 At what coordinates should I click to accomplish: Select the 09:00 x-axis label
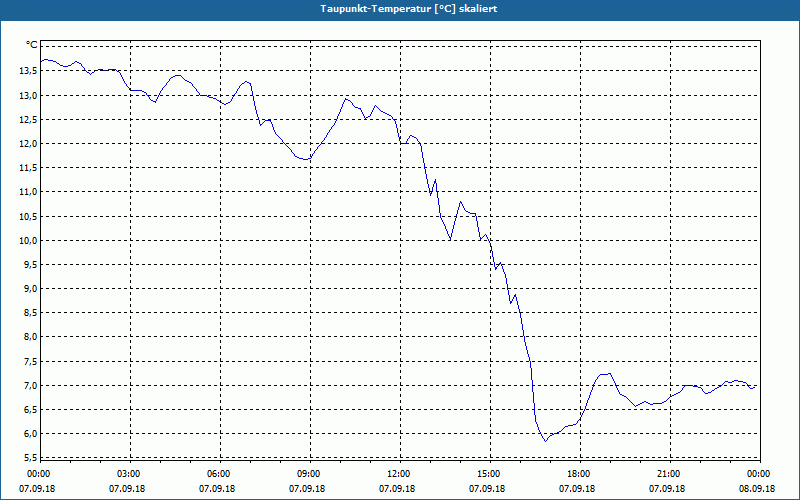307,474
